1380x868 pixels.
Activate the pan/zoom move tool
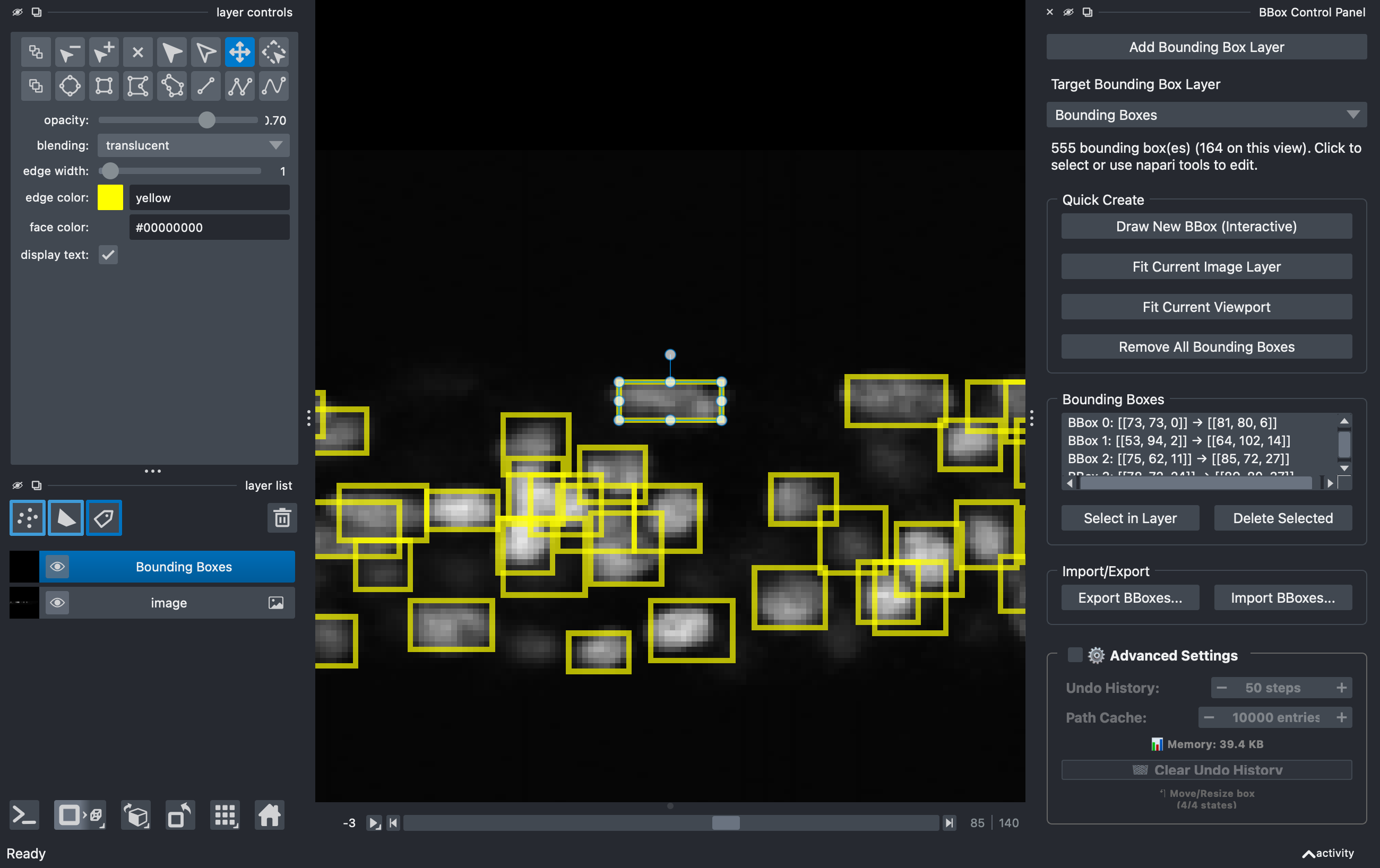pos(239,53)
